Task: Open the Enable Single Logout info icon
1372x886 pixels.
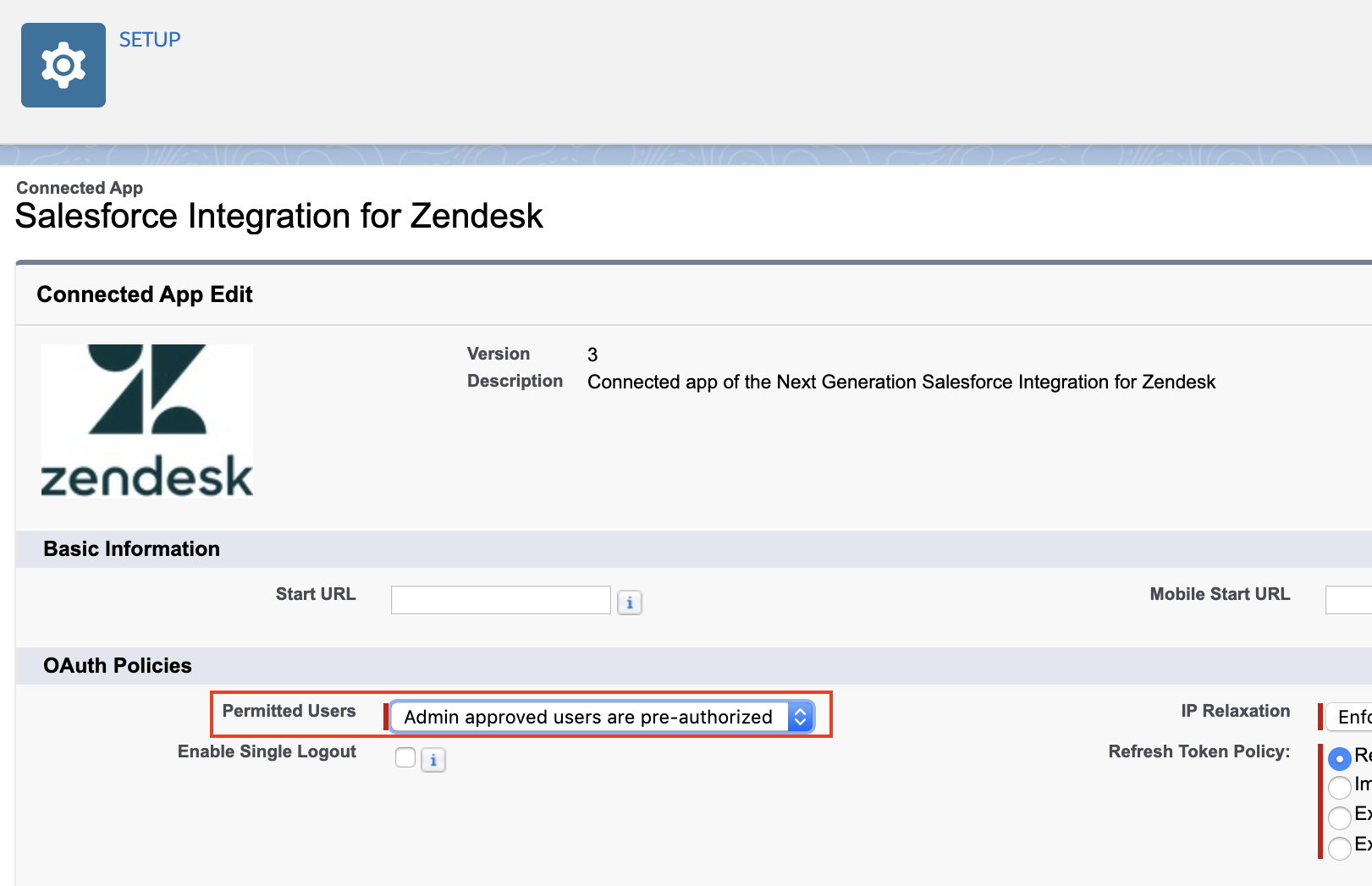Action: pos(433,760)
